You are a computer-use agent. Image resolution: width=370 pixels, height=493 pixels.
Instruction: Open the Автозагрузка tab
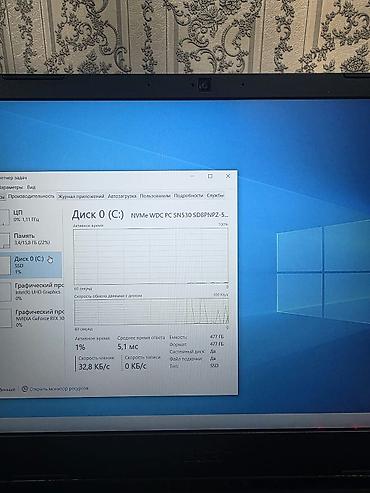coord(122,196)
